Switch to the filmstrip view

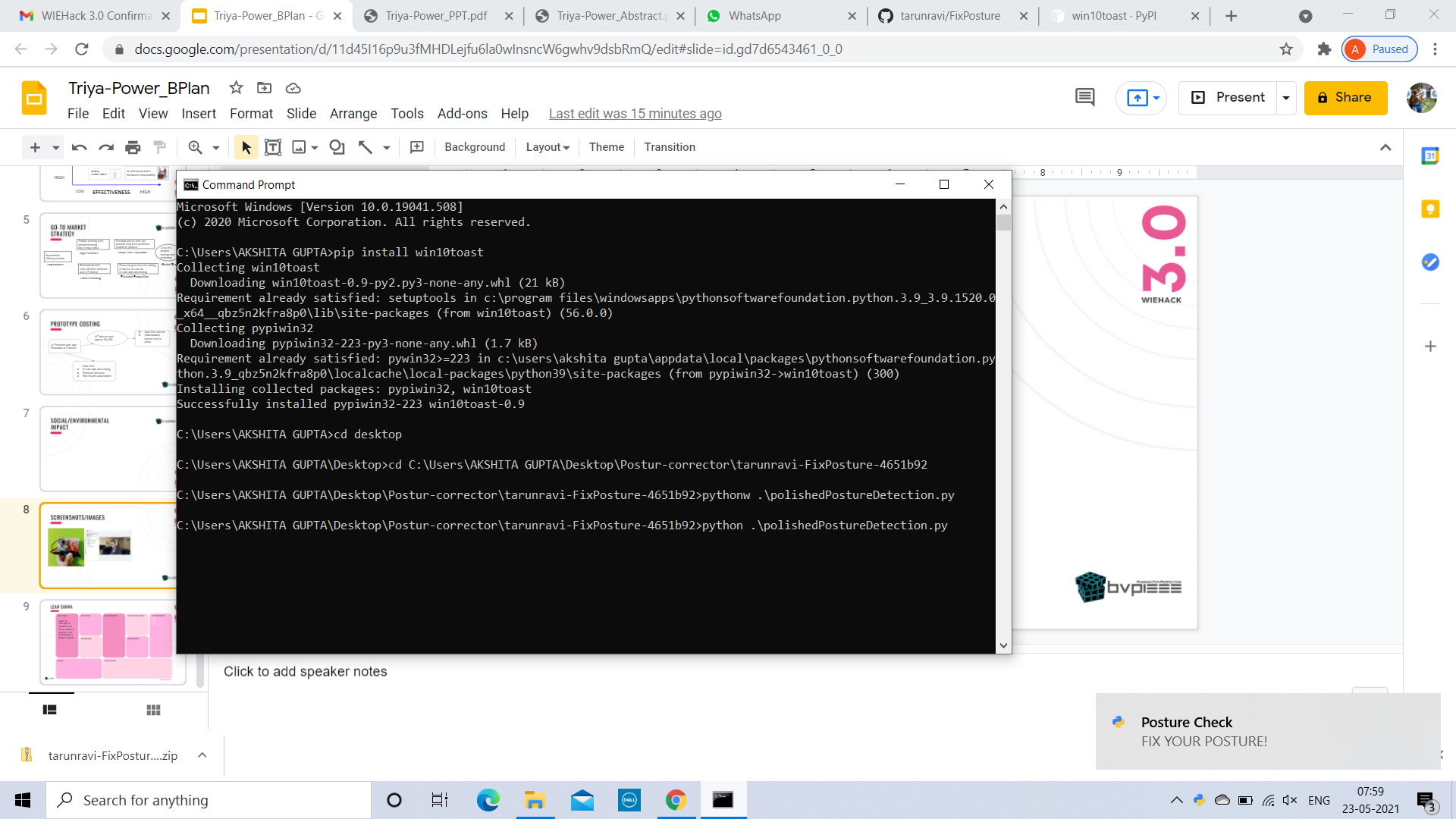coord(50,710)
